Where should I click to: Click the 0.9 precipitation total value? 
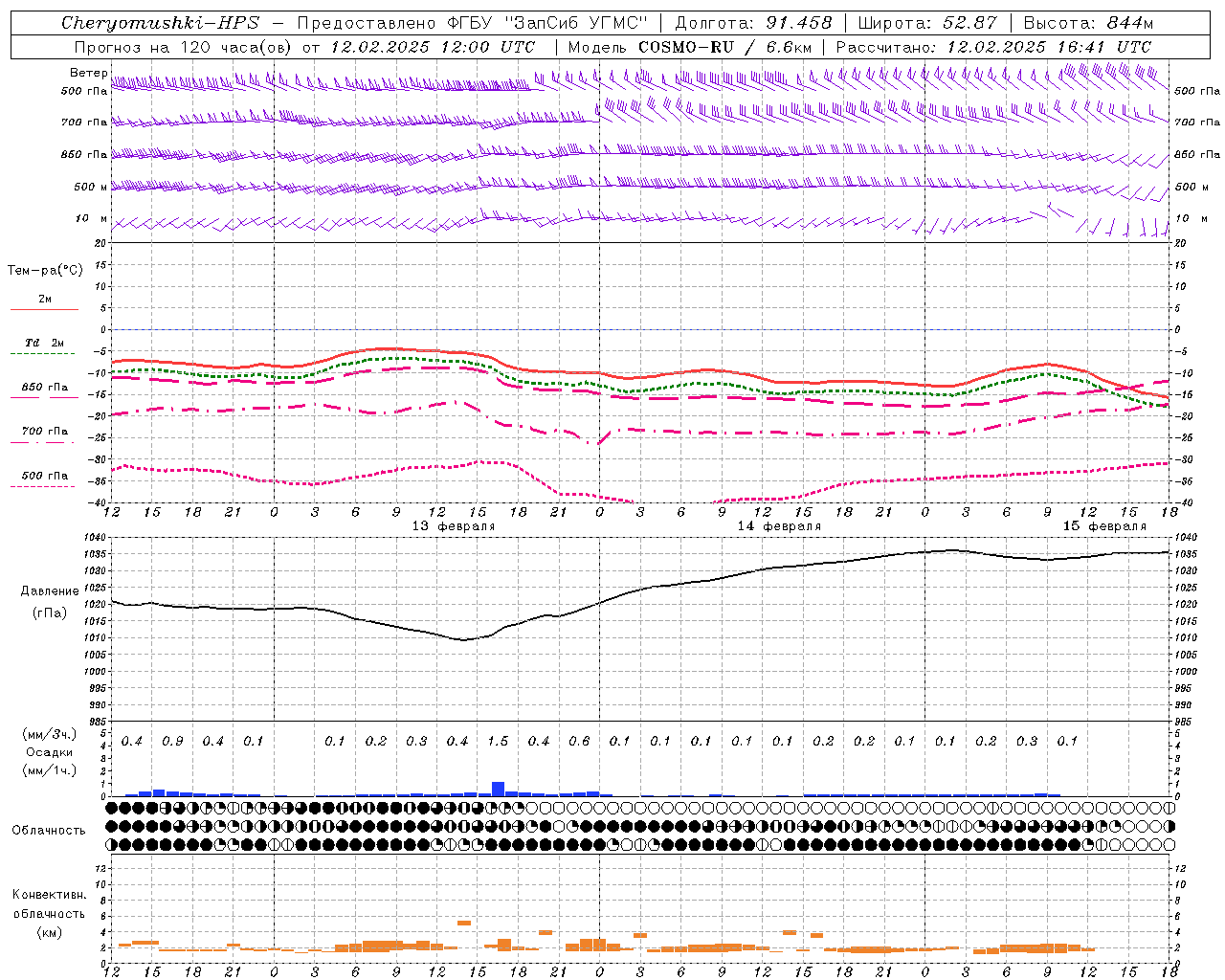tap(172, 741)
